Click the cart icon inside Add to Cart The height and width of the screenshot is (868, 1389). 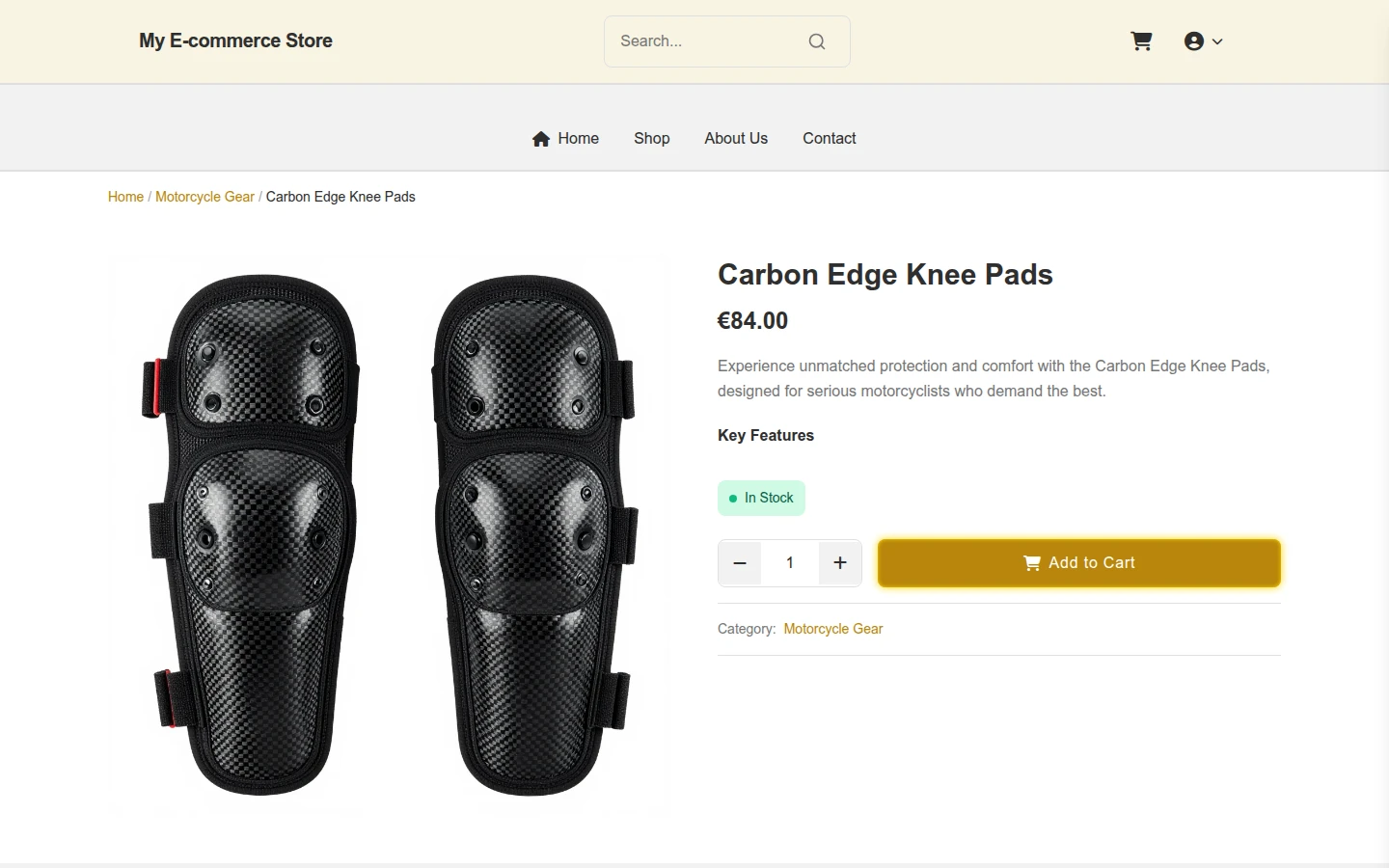click(1032, 563)
